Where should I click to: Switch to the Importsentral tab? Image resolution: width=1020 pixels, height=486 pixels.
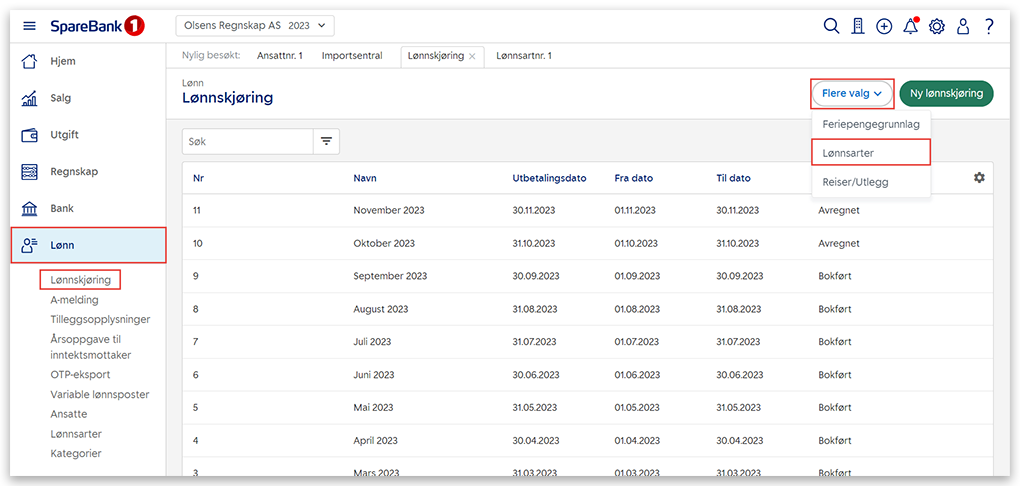tap(352, 56)
